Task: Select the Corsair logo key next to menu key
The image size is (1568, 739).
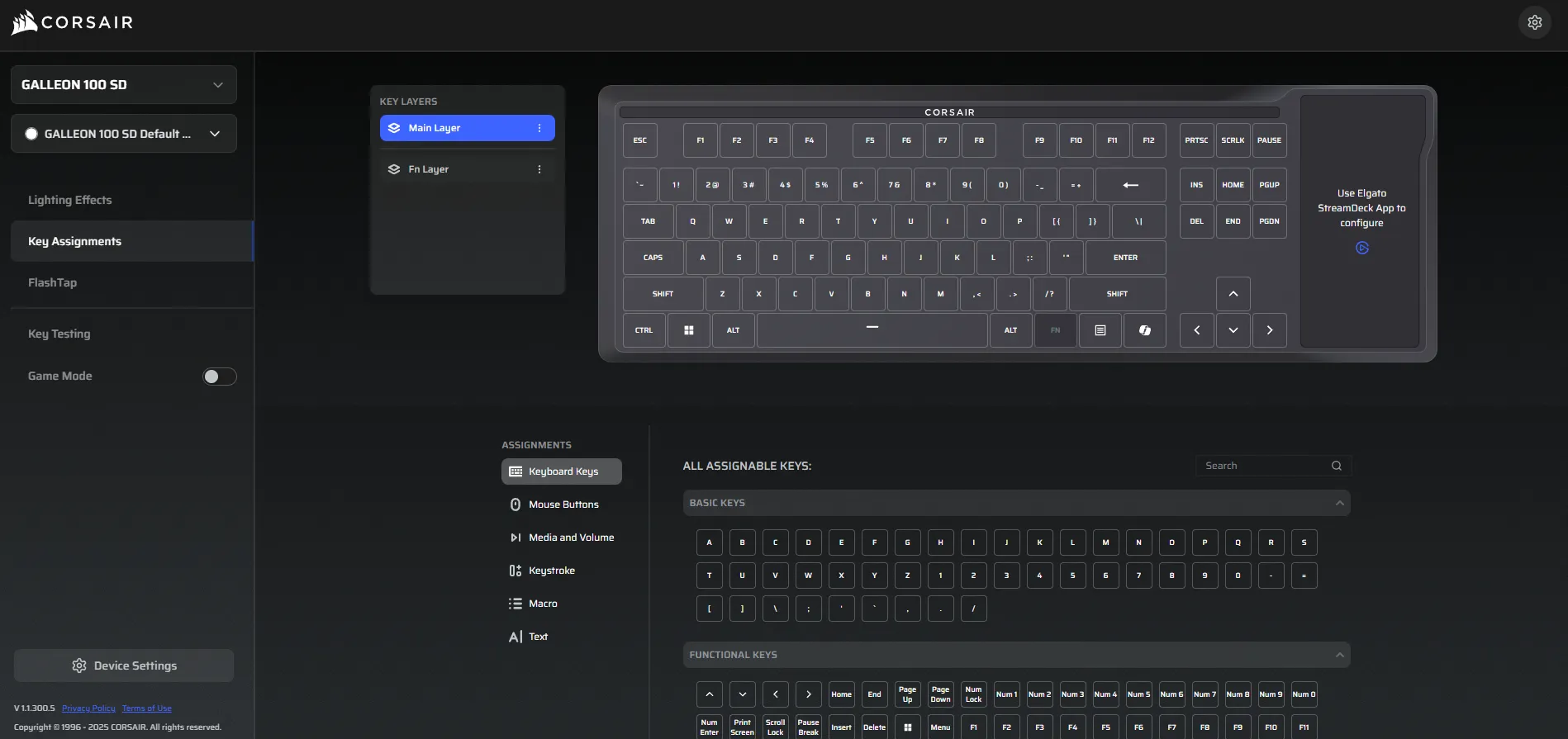Action: 1144,330
